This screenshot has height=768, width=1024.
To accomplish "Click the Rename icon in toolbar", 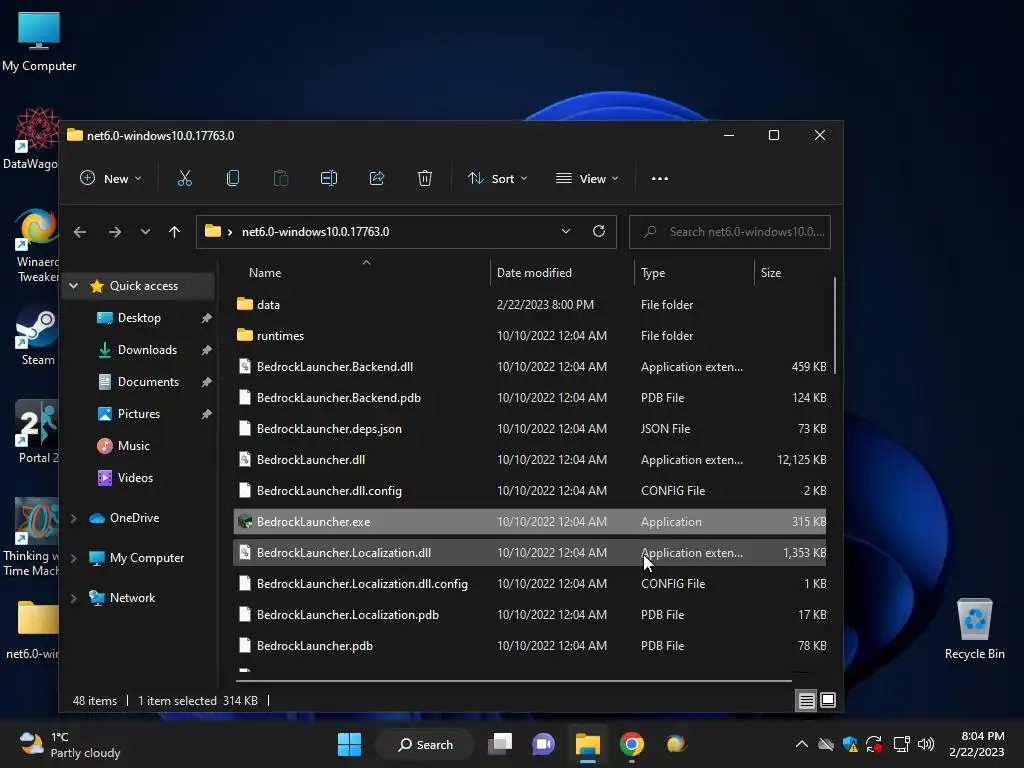I will coord(328,178).
